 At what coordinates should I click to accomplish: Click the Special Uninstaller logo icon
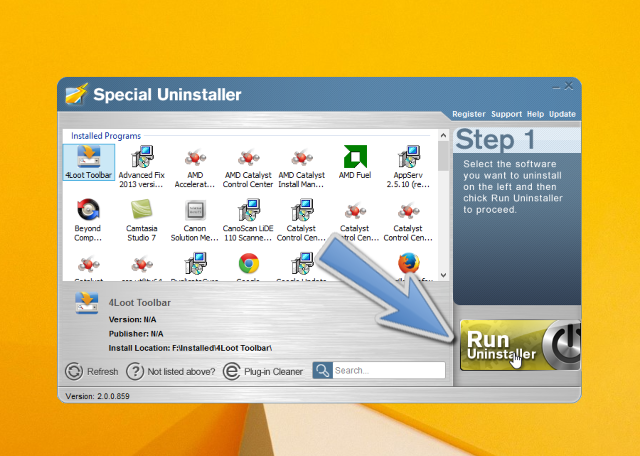click(76, 94)
